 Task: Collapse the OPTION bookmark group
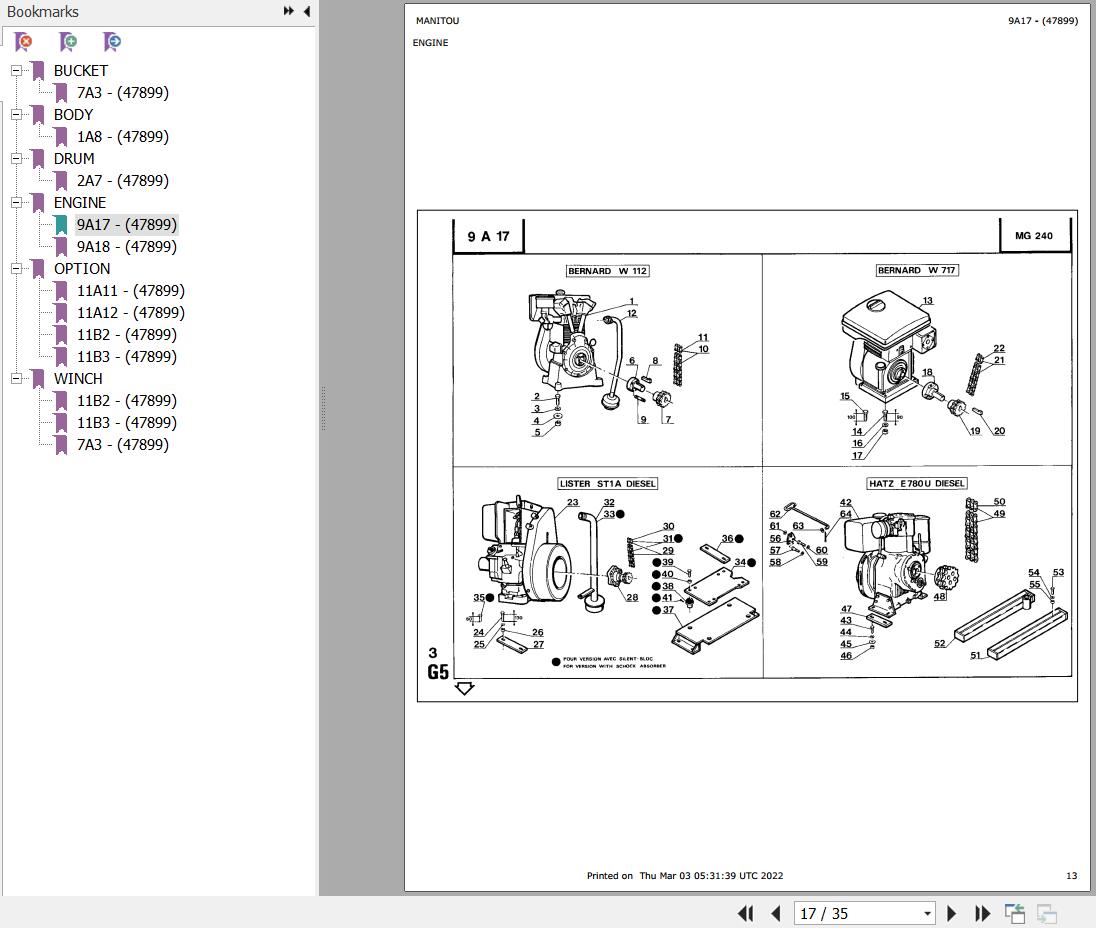(x=16, y=268)
